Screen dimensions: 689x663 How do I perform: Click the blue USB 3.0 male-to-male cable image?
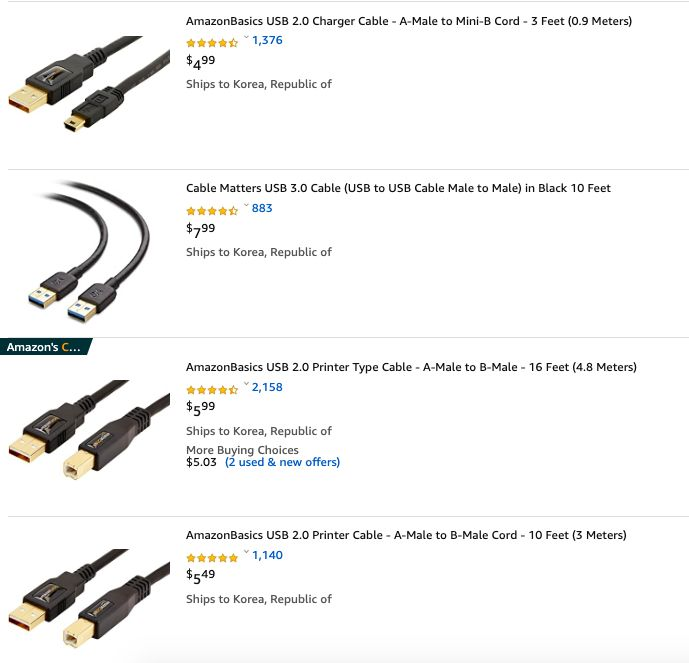pyautogui.click(x=89, y=251)
